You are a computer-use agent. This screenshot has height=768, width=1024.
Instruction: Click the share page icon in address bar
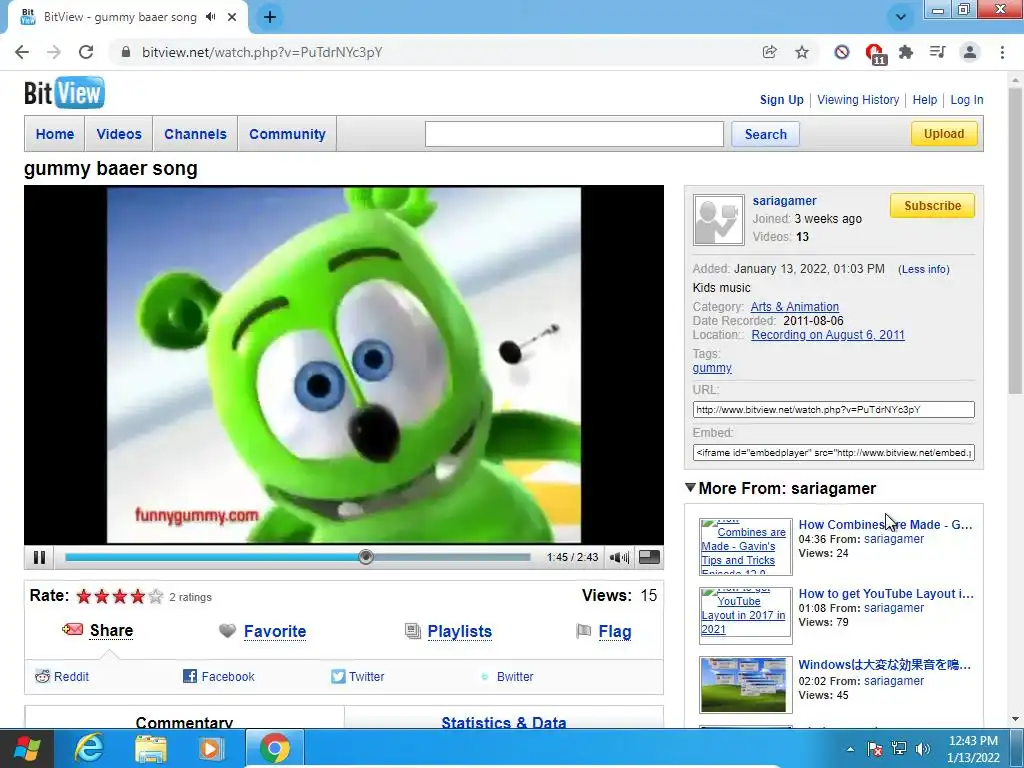click(769, 52)
